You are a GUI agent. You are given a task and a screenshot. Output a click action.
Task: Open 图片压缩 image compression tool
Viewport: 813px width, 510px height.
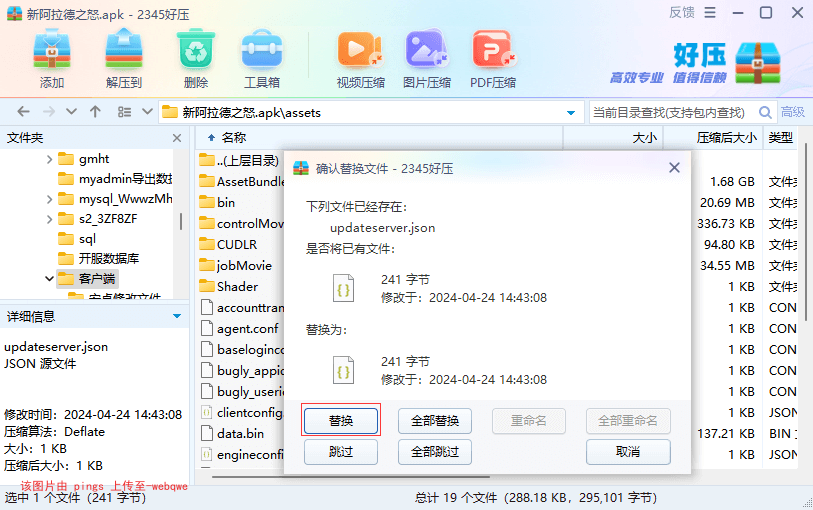click(427, 59)
